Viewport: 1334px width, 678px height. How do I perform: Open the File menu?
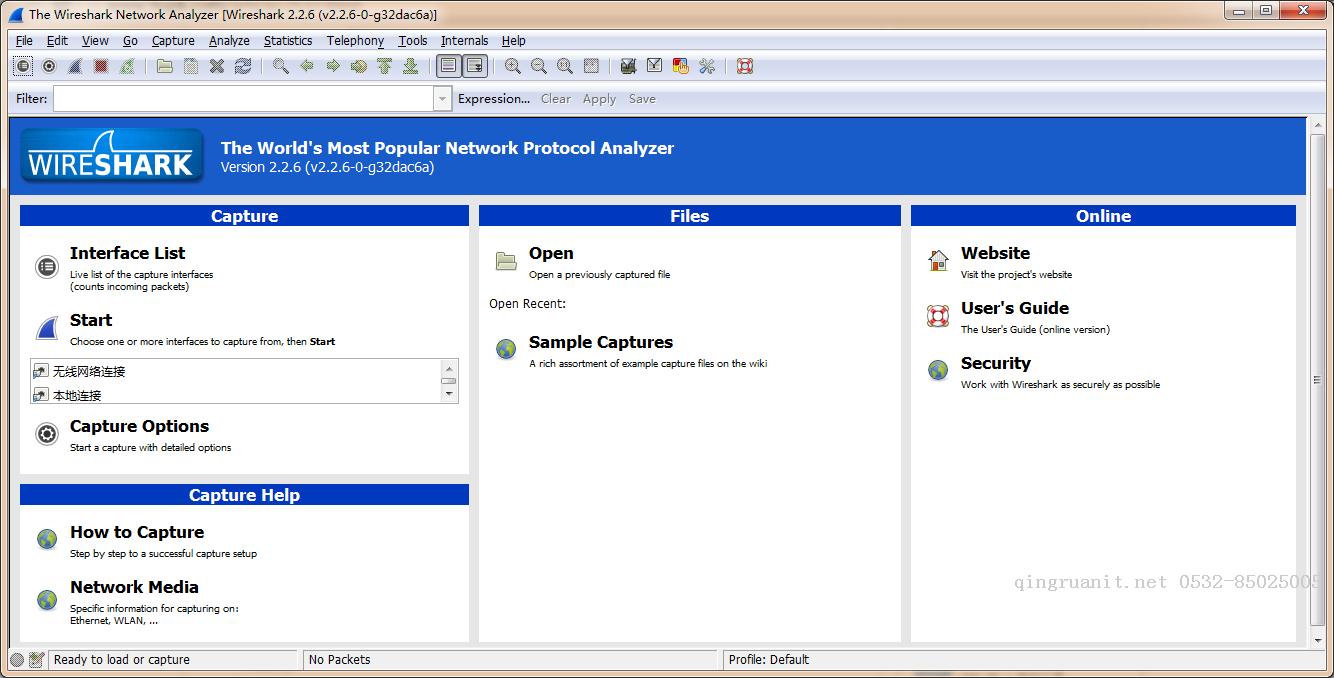pos(25,41)
